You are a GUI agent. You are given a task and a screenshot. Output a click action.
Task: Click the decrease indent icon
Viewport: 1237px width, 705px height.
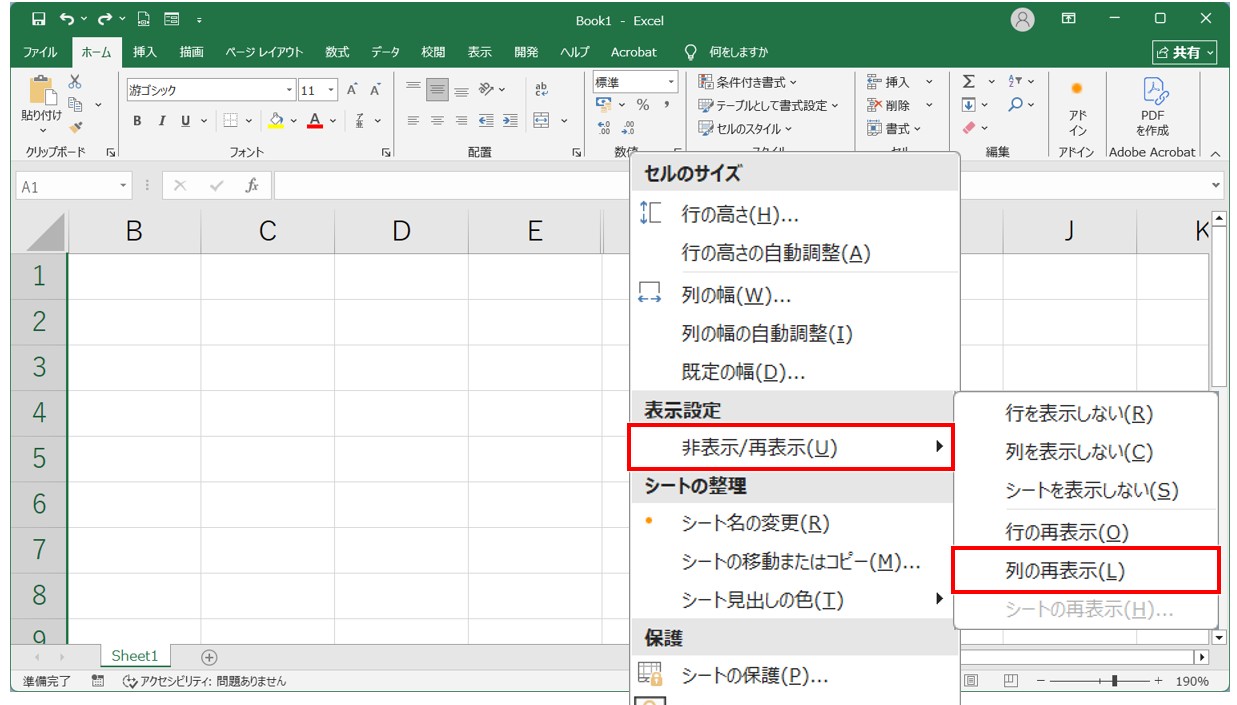tap(486, 121)
